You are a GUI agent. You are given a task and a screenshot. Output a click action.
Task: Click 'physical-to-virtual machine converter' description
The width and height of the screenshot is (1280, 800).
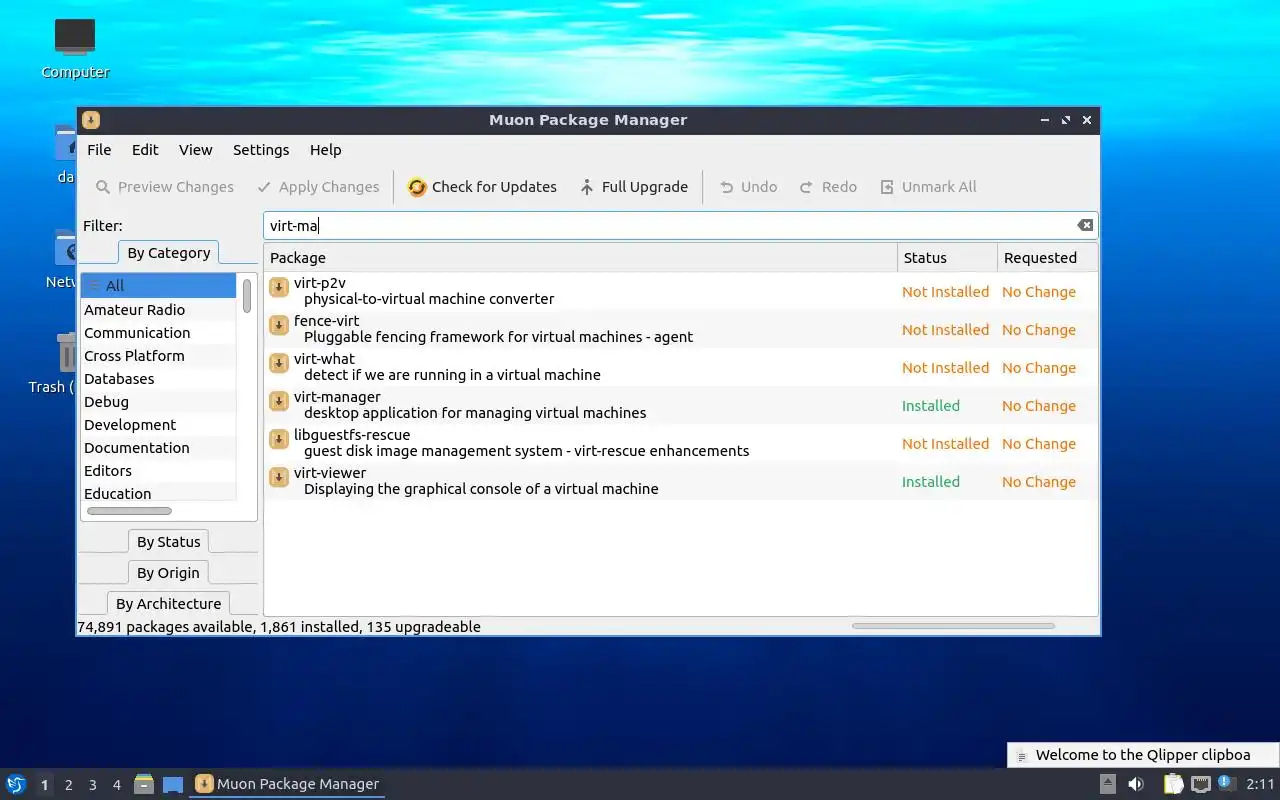(x=429, y=299)
